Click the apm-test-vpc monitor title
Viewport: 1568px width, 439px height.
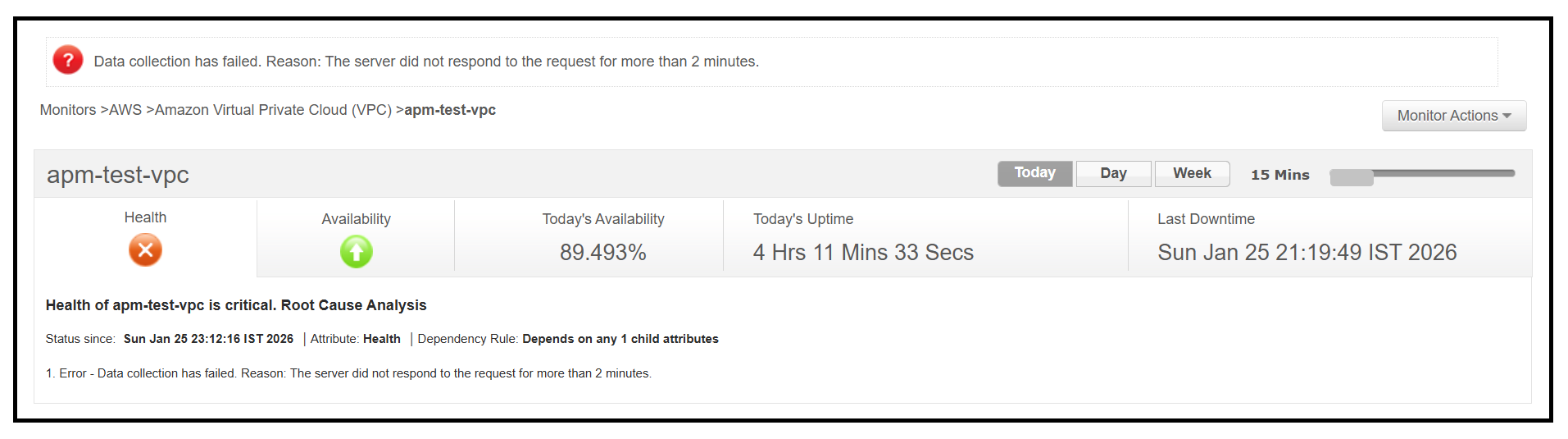[x=118, y=175]
